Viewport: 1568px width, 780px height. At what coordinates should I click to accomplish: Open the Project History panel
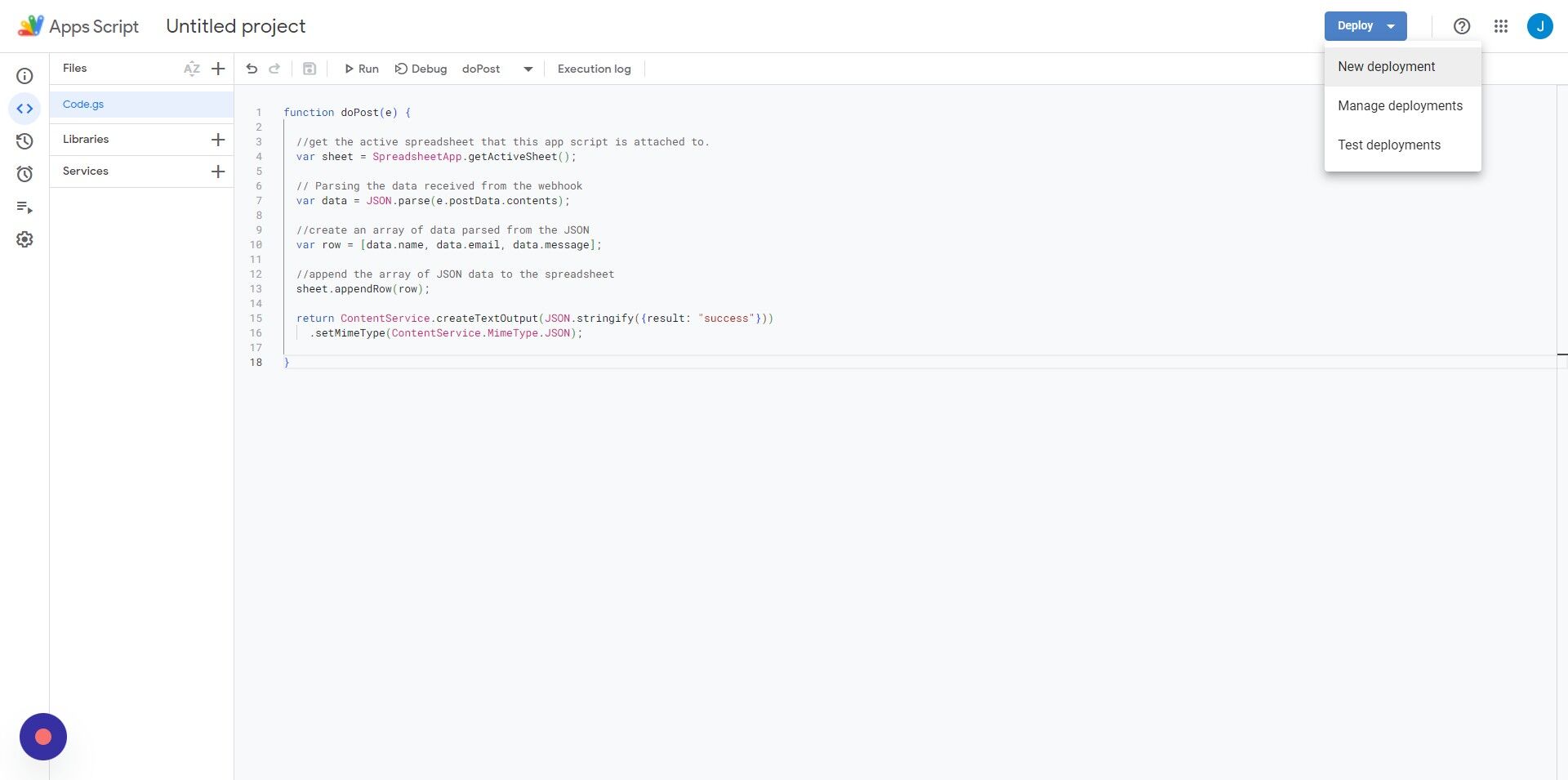click(24, 140)
